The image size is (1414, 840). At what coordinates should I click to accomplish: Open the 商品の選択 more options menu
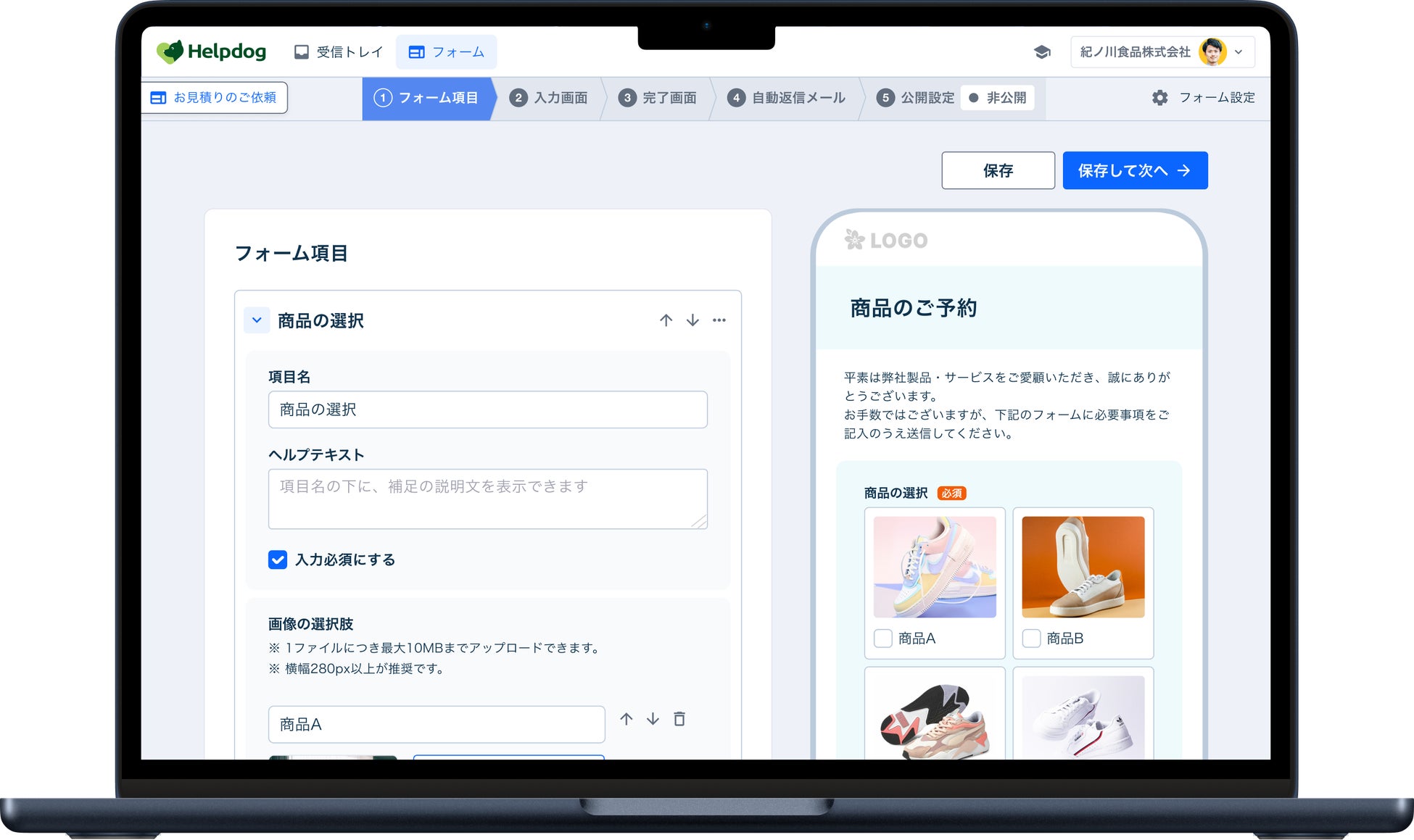(719, 320)
